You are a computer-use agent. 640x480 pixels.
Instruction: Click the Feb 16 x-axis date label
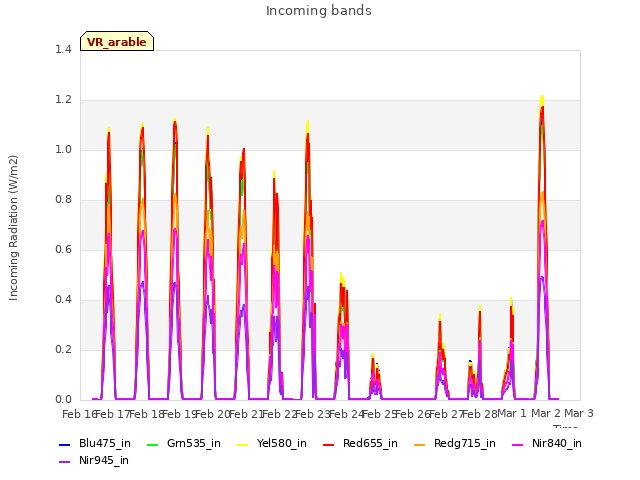point(78,414)
